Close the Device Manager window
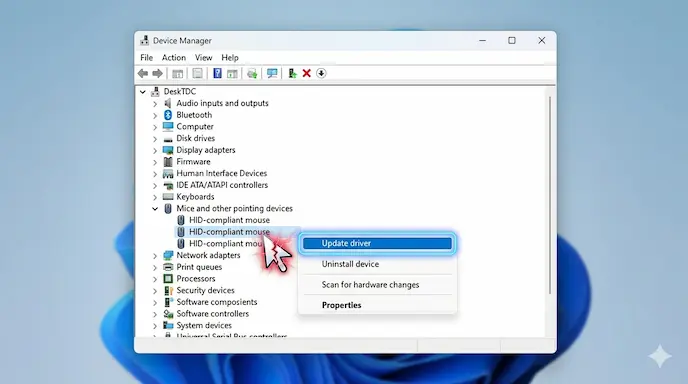 [542, 40]
